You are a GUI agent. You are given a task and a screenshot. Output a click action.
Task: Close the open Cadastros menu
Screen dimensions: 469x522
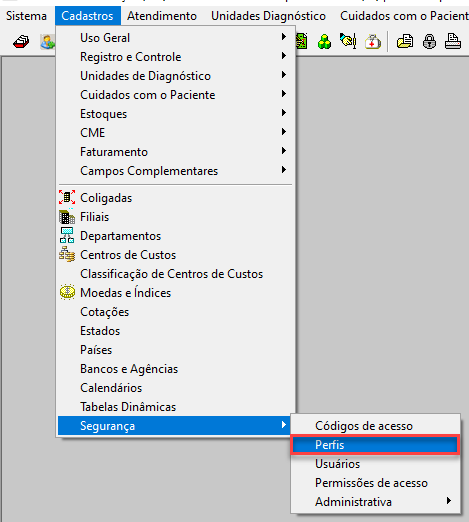(88, 16)
